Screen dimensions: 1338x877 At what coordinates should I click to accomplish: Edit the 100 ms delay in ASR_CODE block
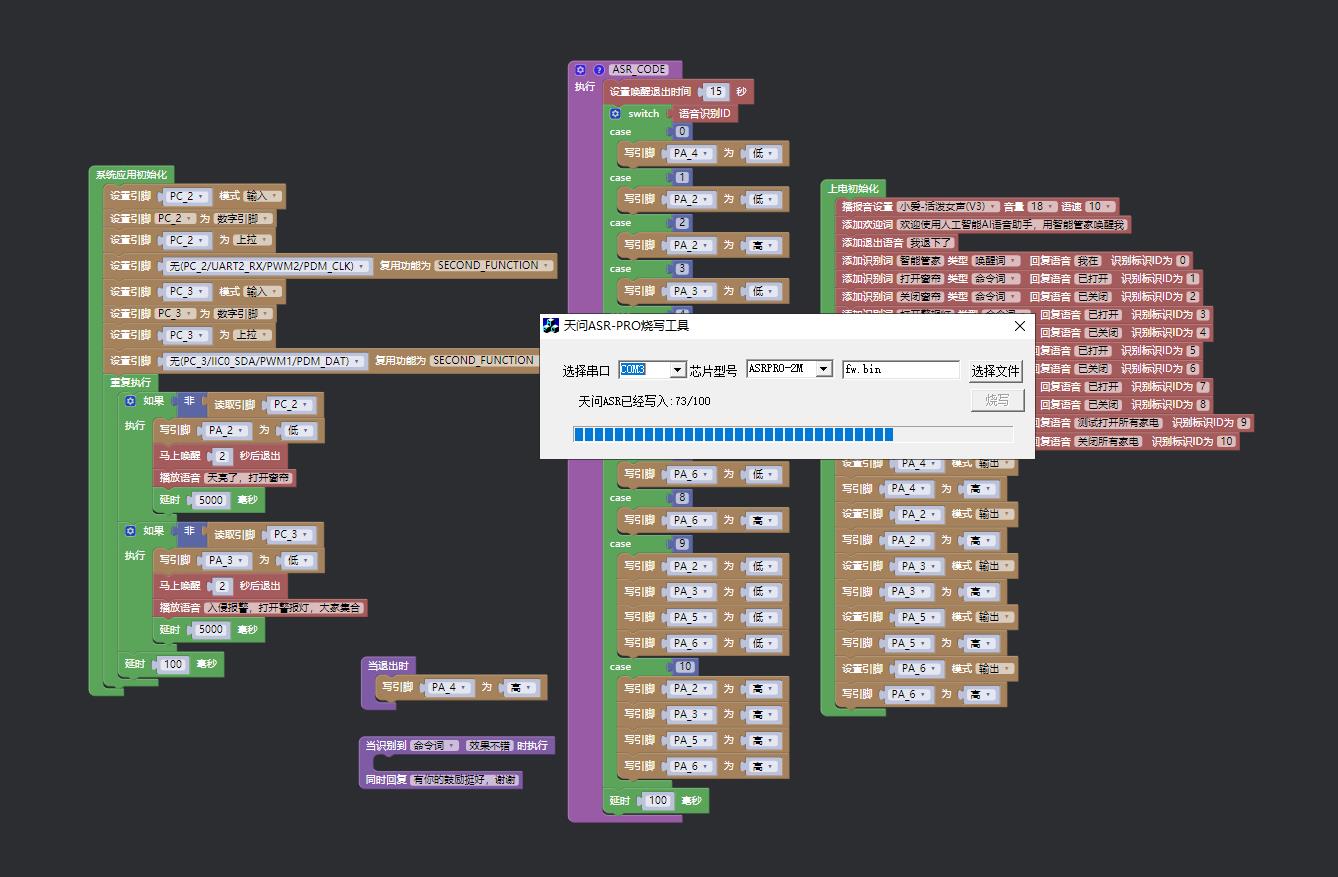657,800
